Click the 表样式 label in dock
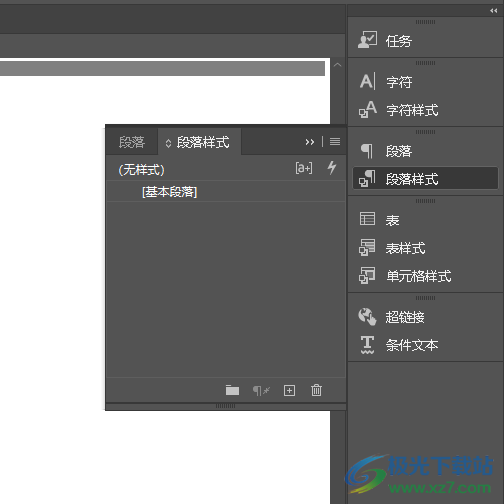 (405, 248)
